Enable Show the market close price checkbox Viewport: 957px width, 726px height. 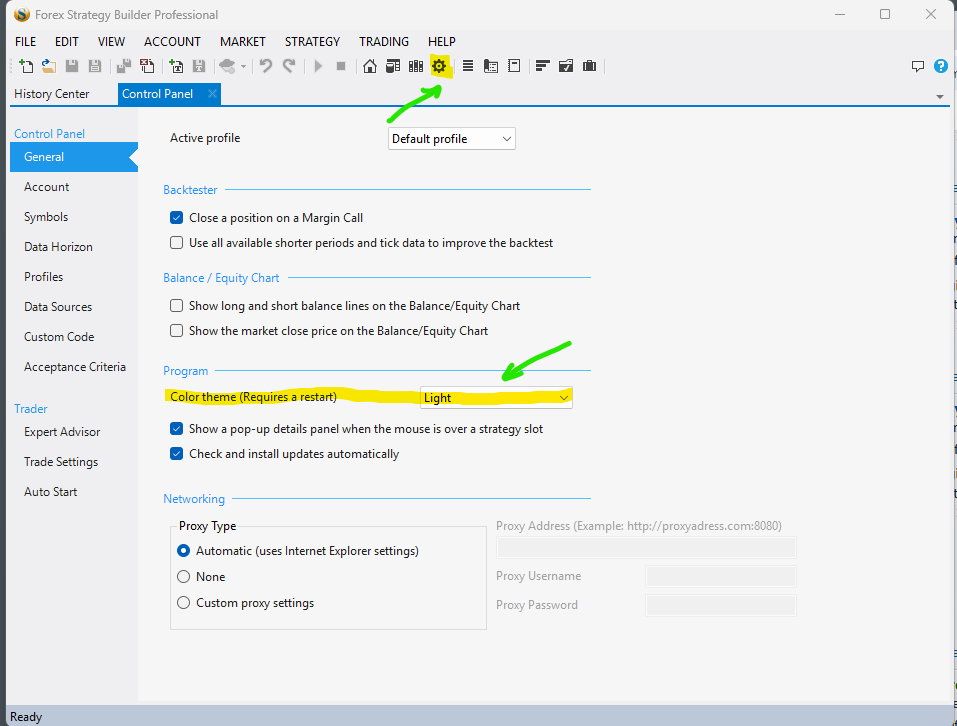(176, 331)
